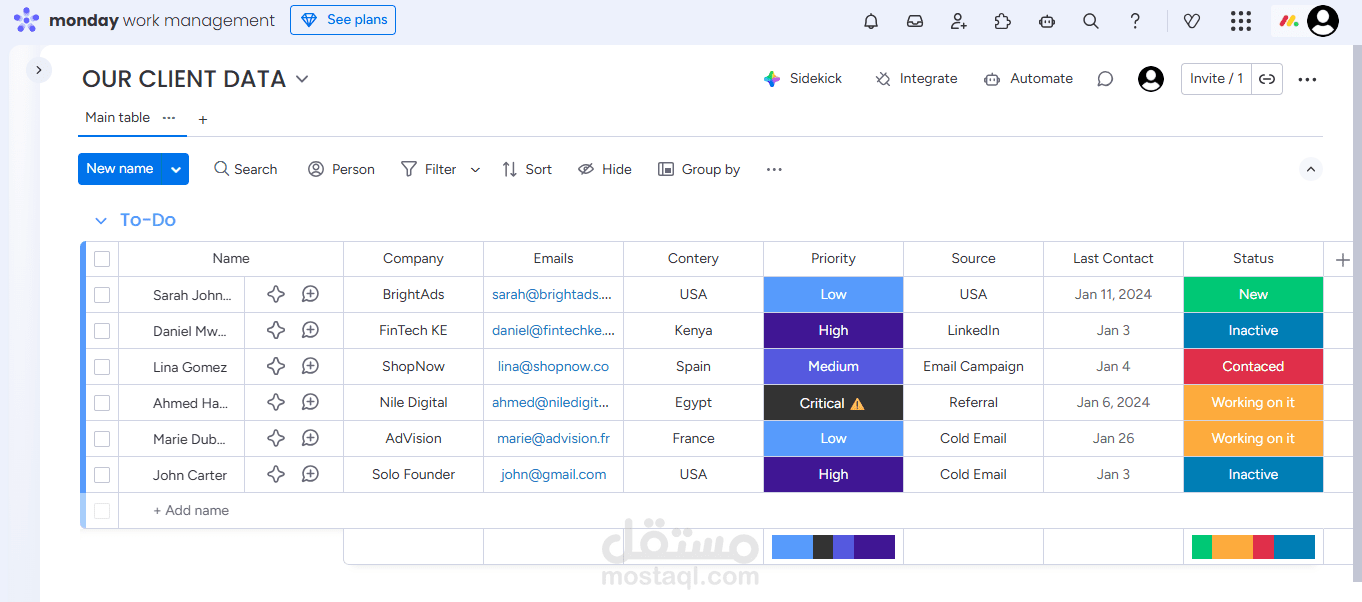The height and width of the screenshot is (602, 1362).
Task: Open the nine-dot products switcher
Action: [1241, 21]
